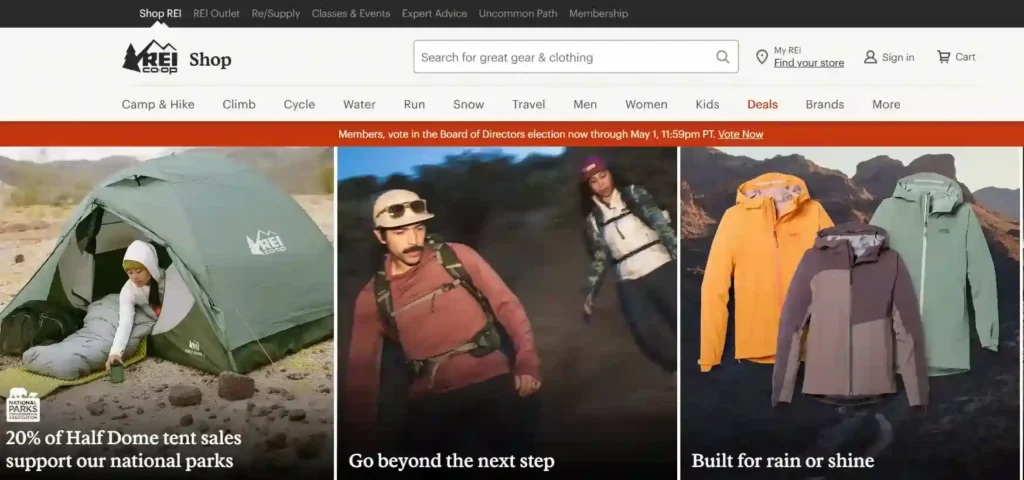
Task: Click the My REI label
Action: coord(788,50)
